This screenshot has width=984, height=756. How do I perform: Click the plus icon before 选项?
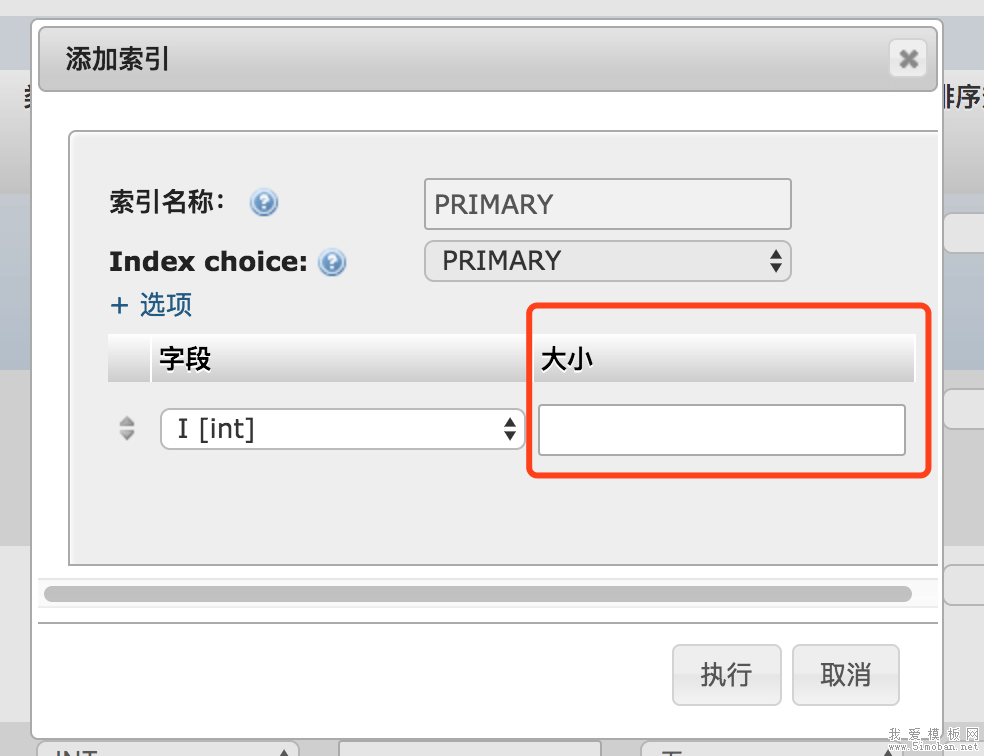(x=119, y=305)
